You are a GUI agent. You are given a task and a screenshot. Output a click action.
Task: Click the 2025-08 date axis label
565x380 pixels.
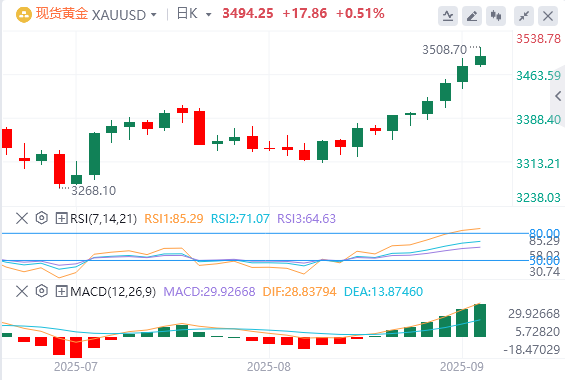point(269,367)
